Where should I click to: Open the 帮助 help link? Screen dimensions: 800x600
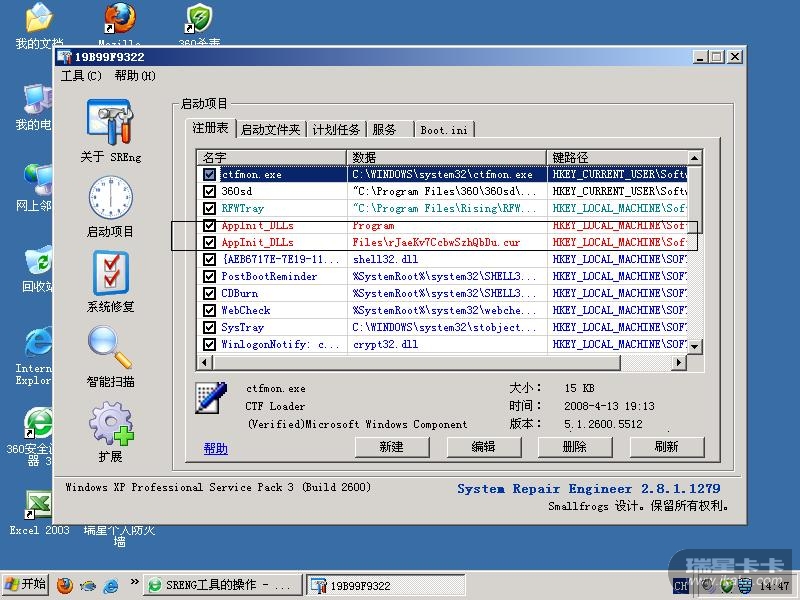click(215, 448)
